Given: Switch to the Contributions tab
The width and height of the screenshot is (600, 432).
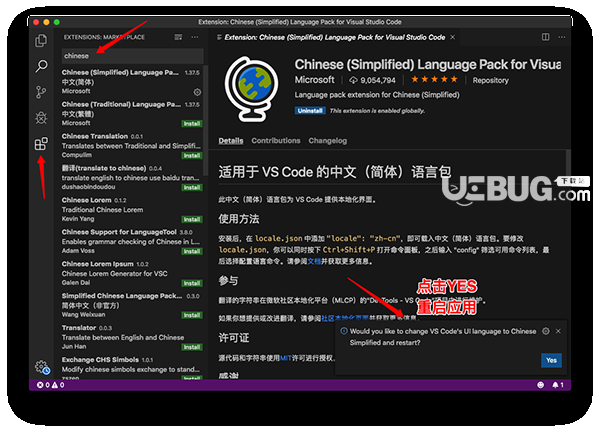Looking at the screenshot, I should (x=276, y=141).
